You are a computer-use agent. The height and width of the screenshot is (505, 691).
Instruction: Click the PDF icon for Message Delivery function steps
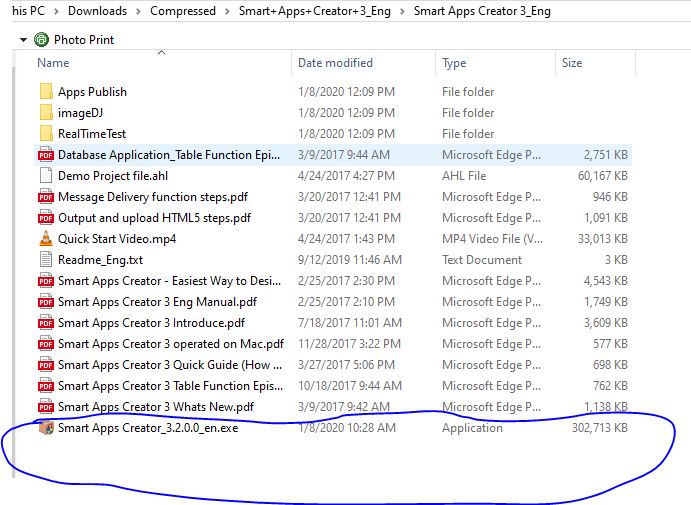coord(46,197)
